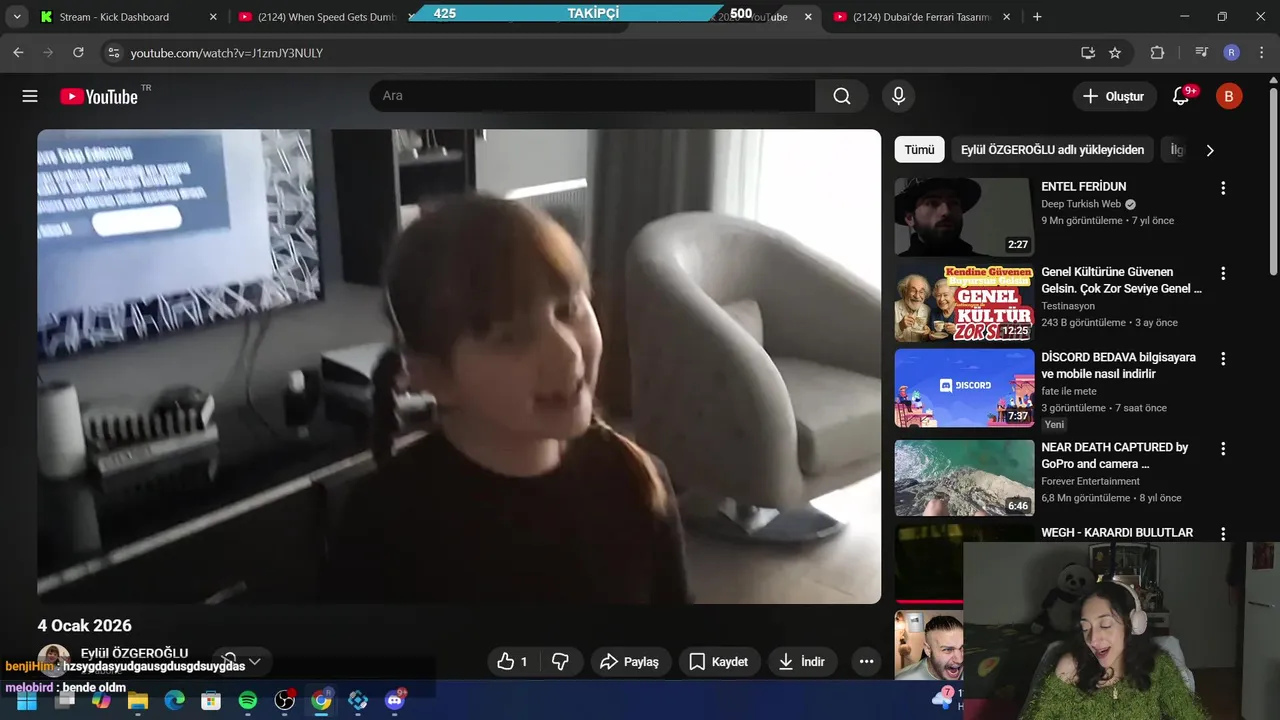Open Spotify from the taskbar
The height and width of the screenshot is (720, 1280).
tap(247, 701)
